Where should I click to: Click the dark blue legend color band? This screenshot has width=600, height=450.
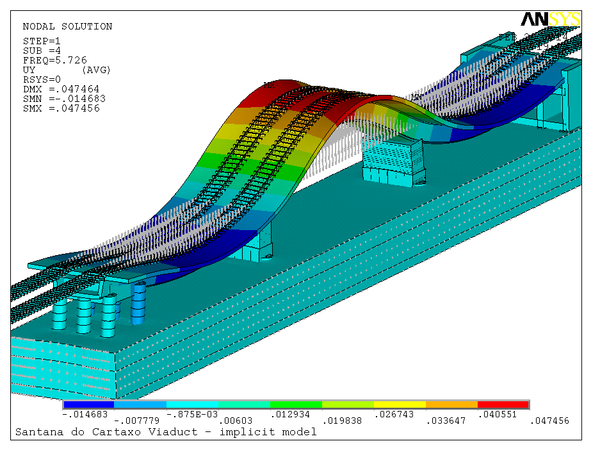point(89,404)
